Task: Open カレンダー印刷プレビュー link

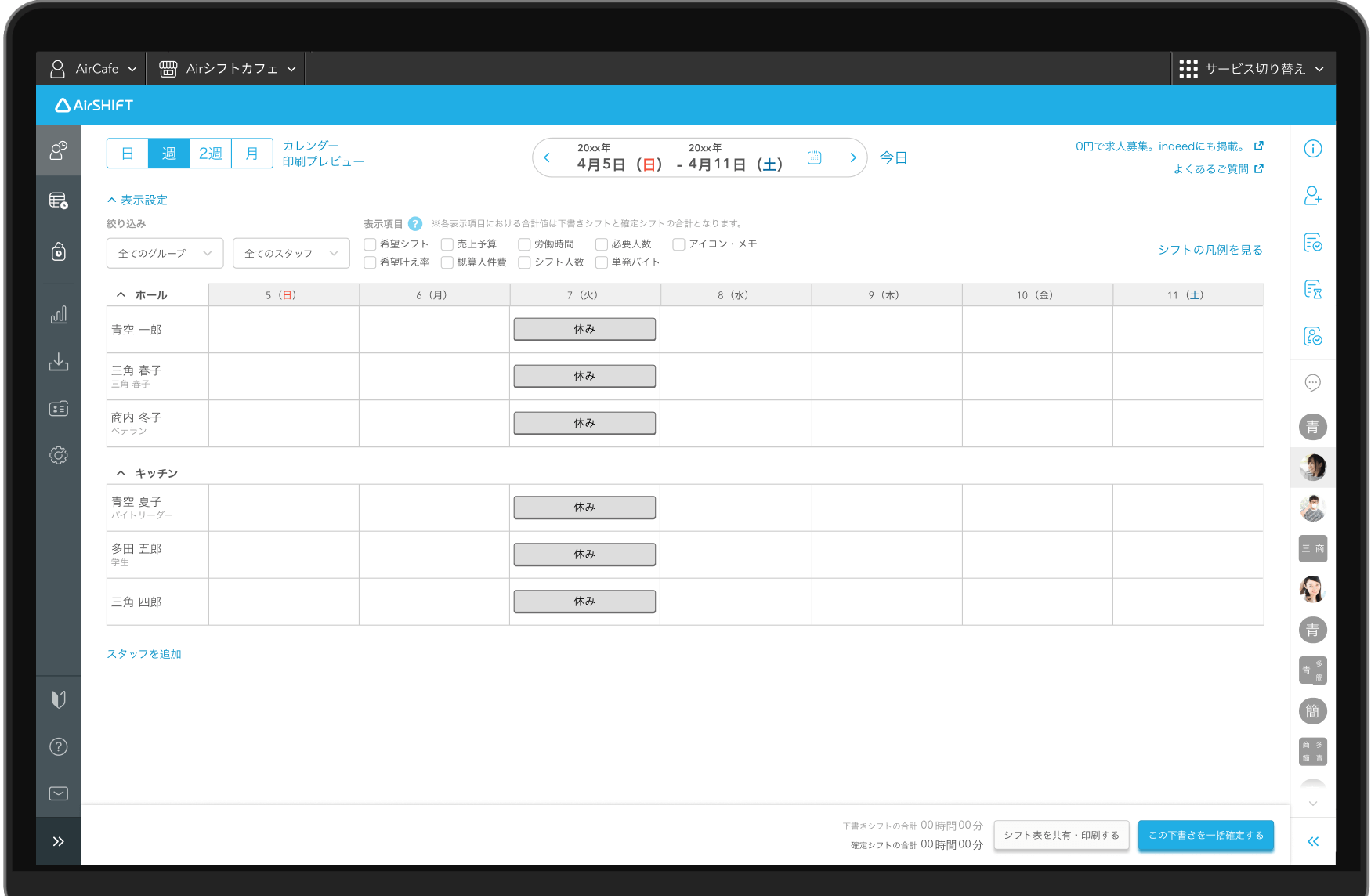Action: coord(323,154)
